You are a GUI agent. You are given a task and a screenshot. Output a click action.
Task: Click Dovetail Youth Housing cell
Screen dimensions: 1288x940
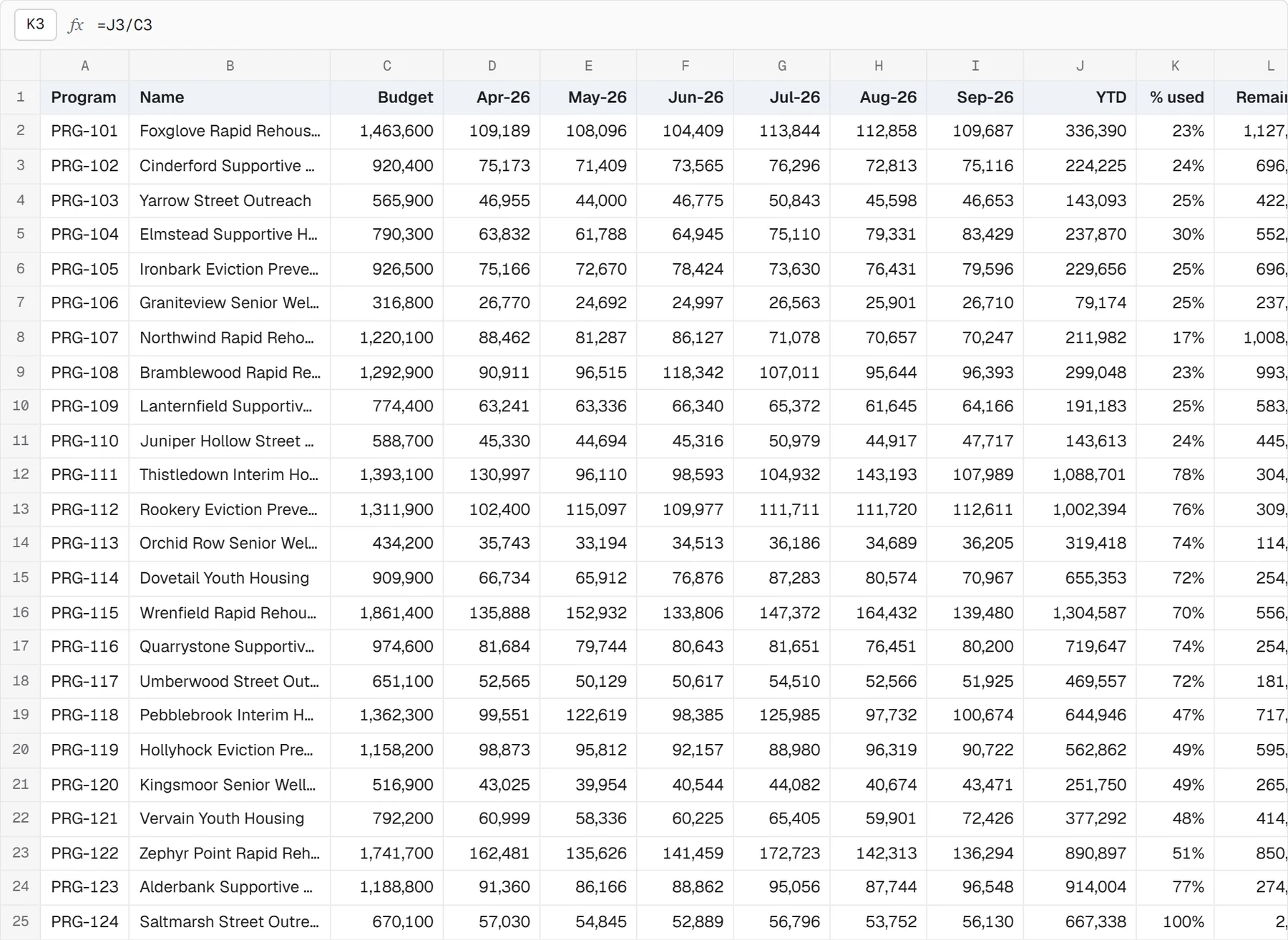click(x=230, y=578)
